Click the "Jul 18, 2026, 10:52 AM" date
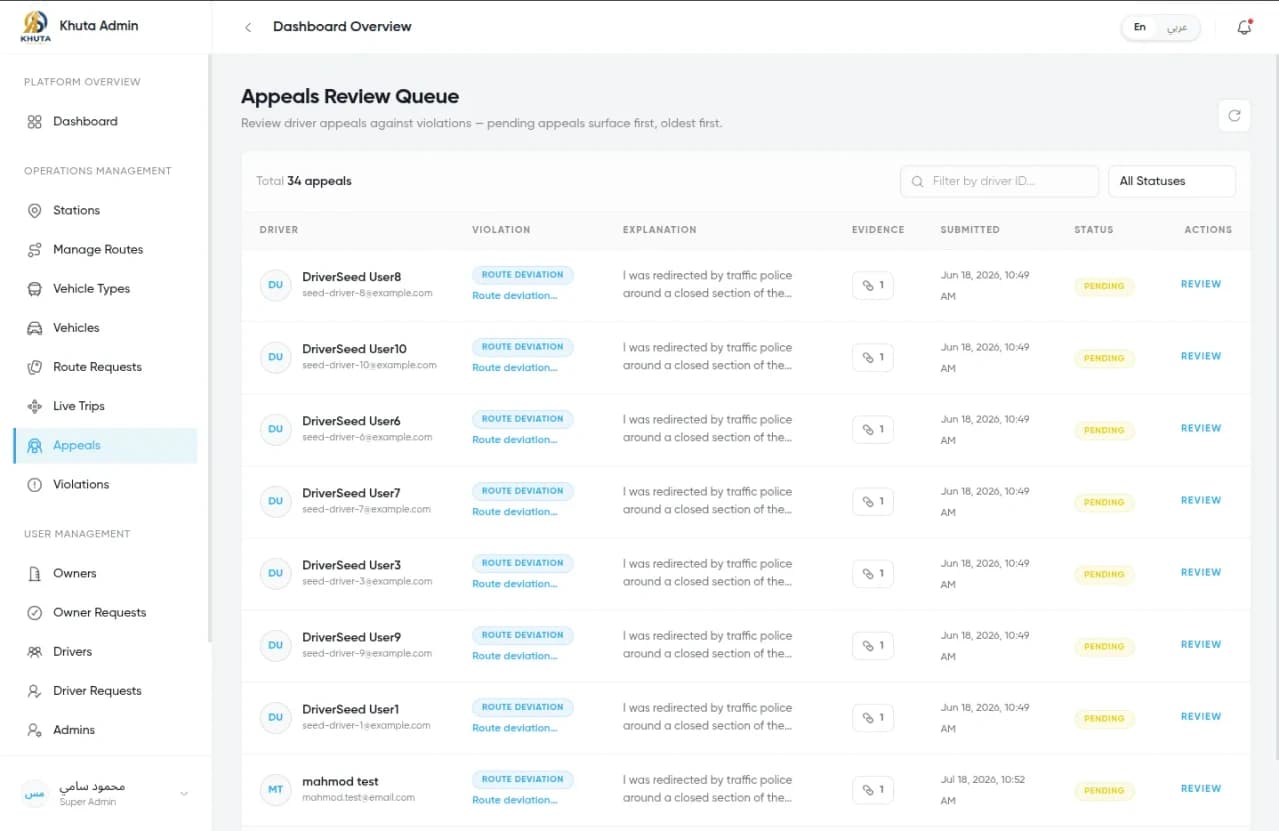 click(985, 790)
